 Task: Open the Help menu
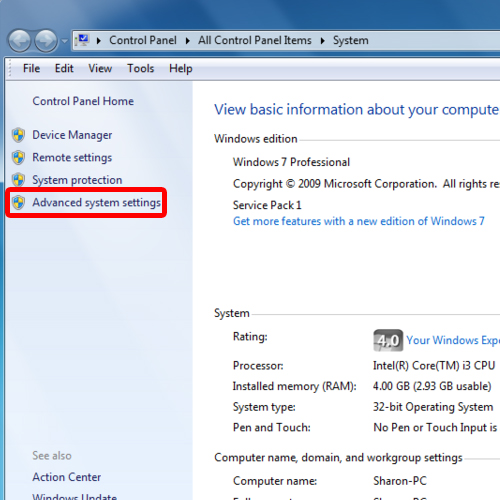click(181, 68)
